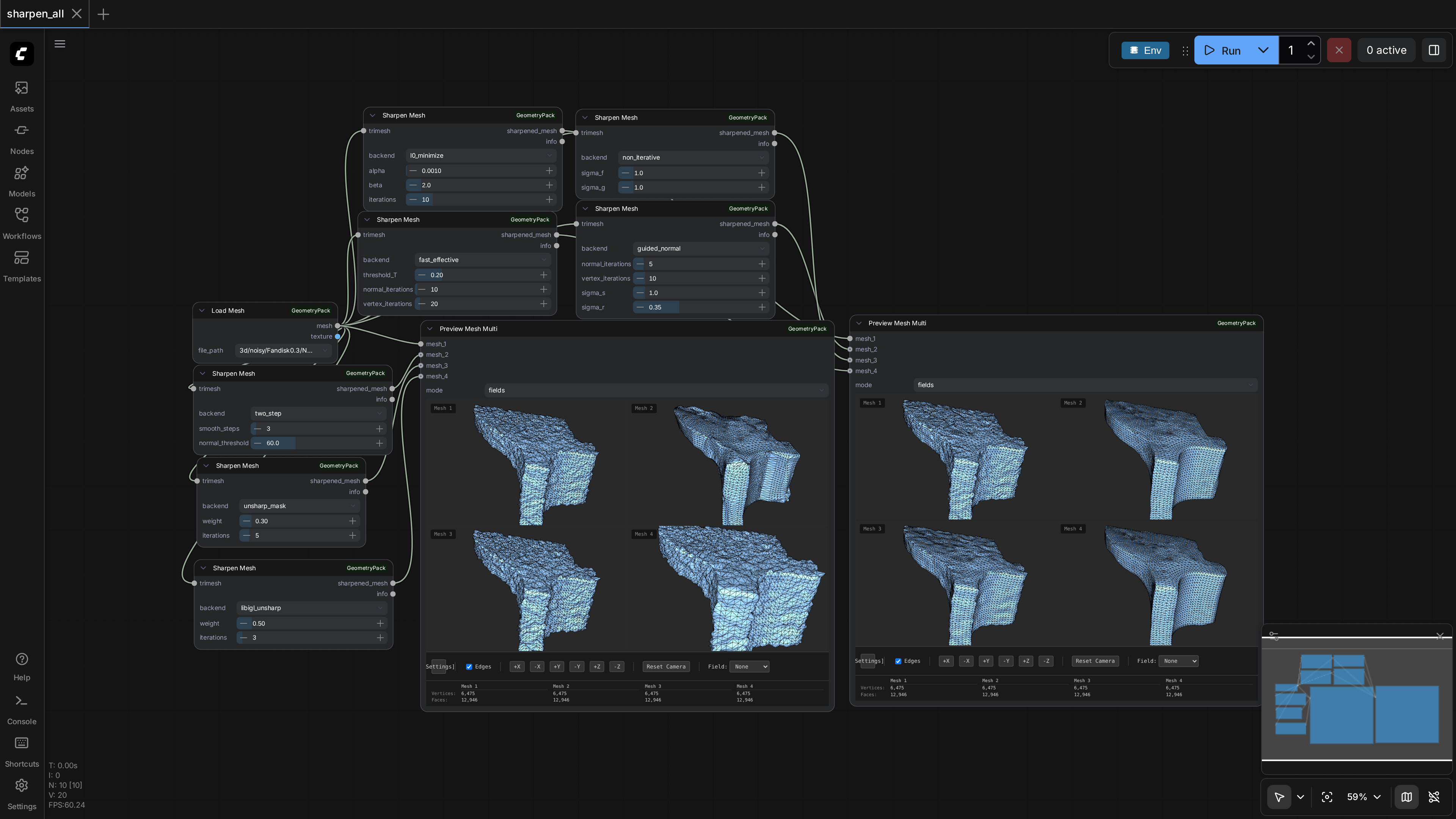Toggle the minimap icon

point(1407,797)
